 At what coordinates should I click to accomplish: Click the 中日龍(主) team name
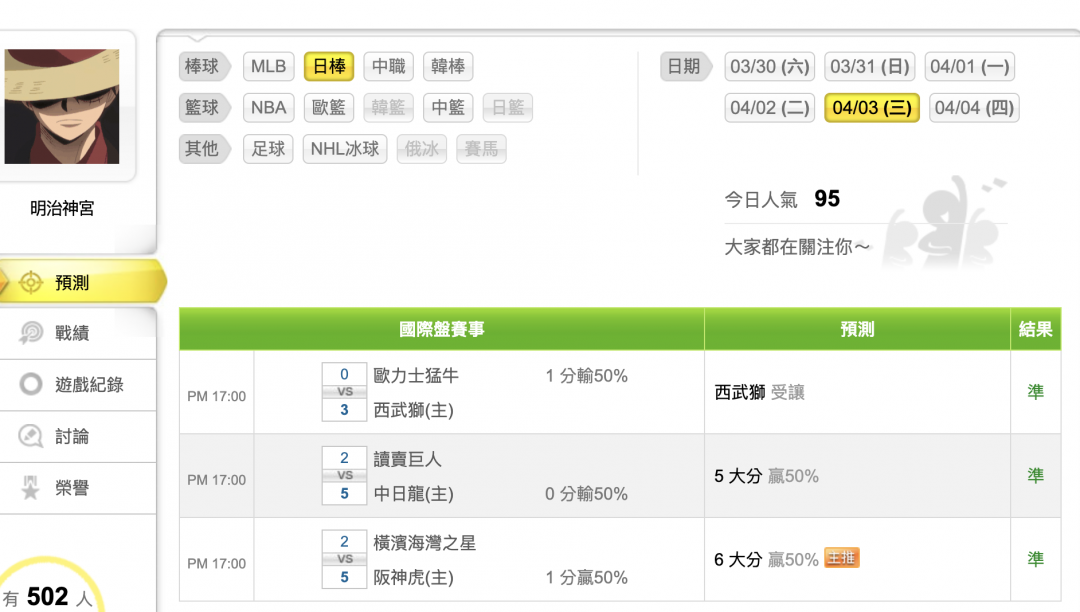click(413, 494)
